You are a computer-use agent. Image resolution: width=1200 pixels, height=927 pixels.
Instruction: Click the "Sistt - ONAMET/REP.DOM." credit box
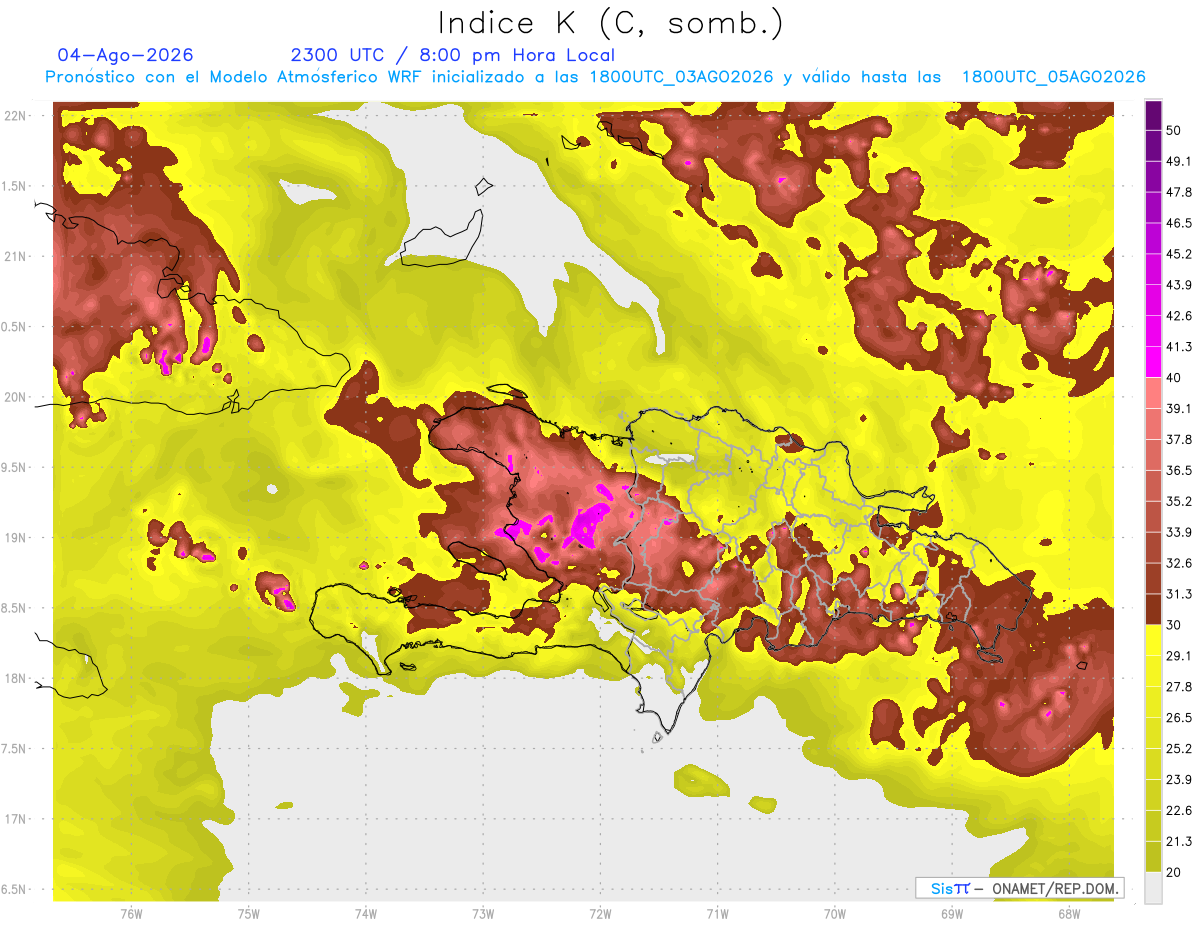coord(1019,888)
